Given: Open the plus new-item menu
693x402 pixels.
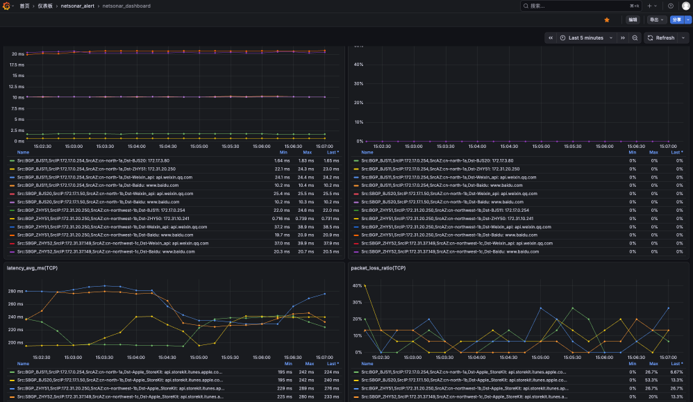Looking at the screenshot, I should [x=652, y=6].
